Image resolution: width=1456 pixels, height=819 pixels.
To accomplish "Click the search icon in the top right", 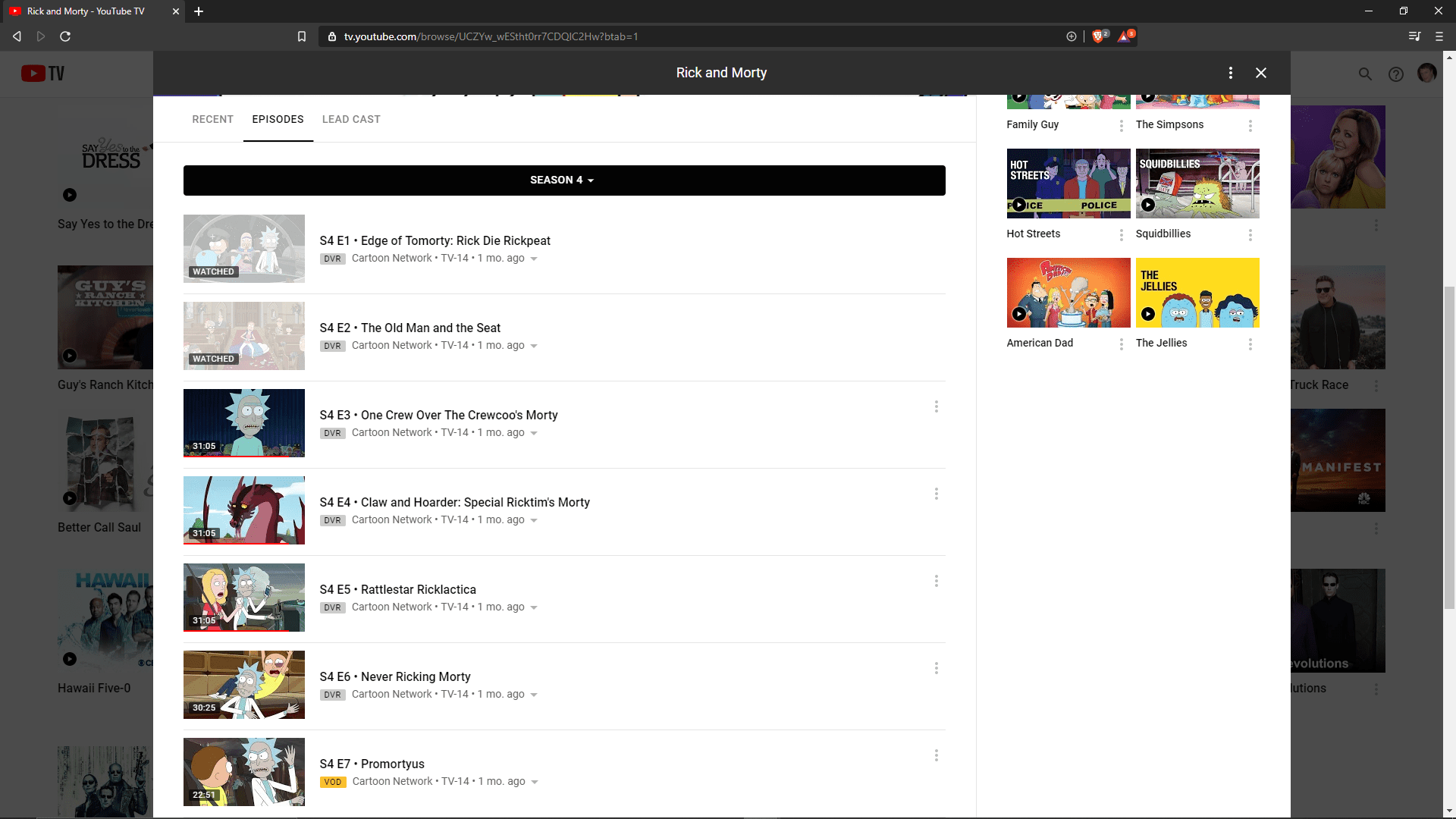I will coord(1364,73).
